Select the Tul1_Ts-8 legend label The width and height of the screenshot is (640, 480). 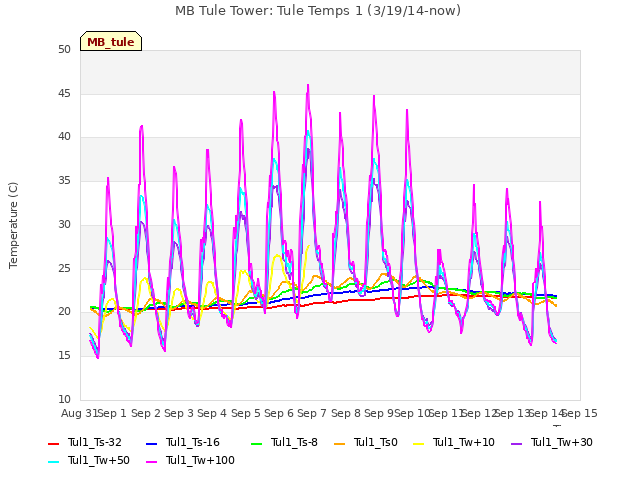[294, 442]
